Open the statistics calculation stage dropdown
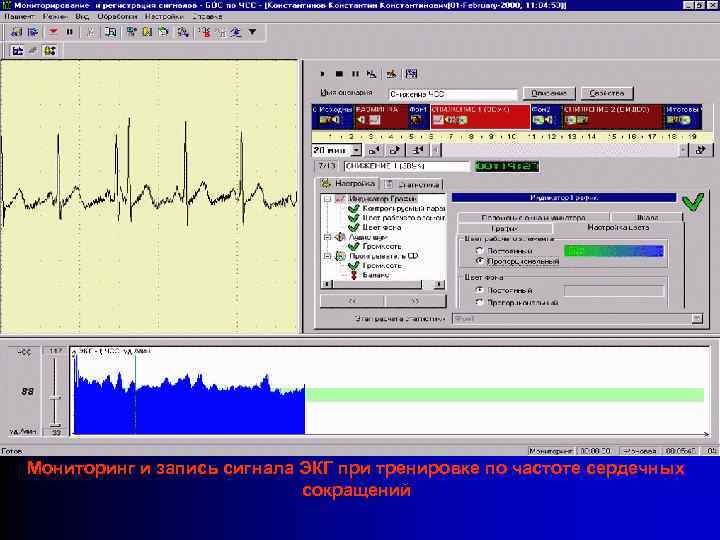This screenshot has height=540, width=720. [696, 319]
